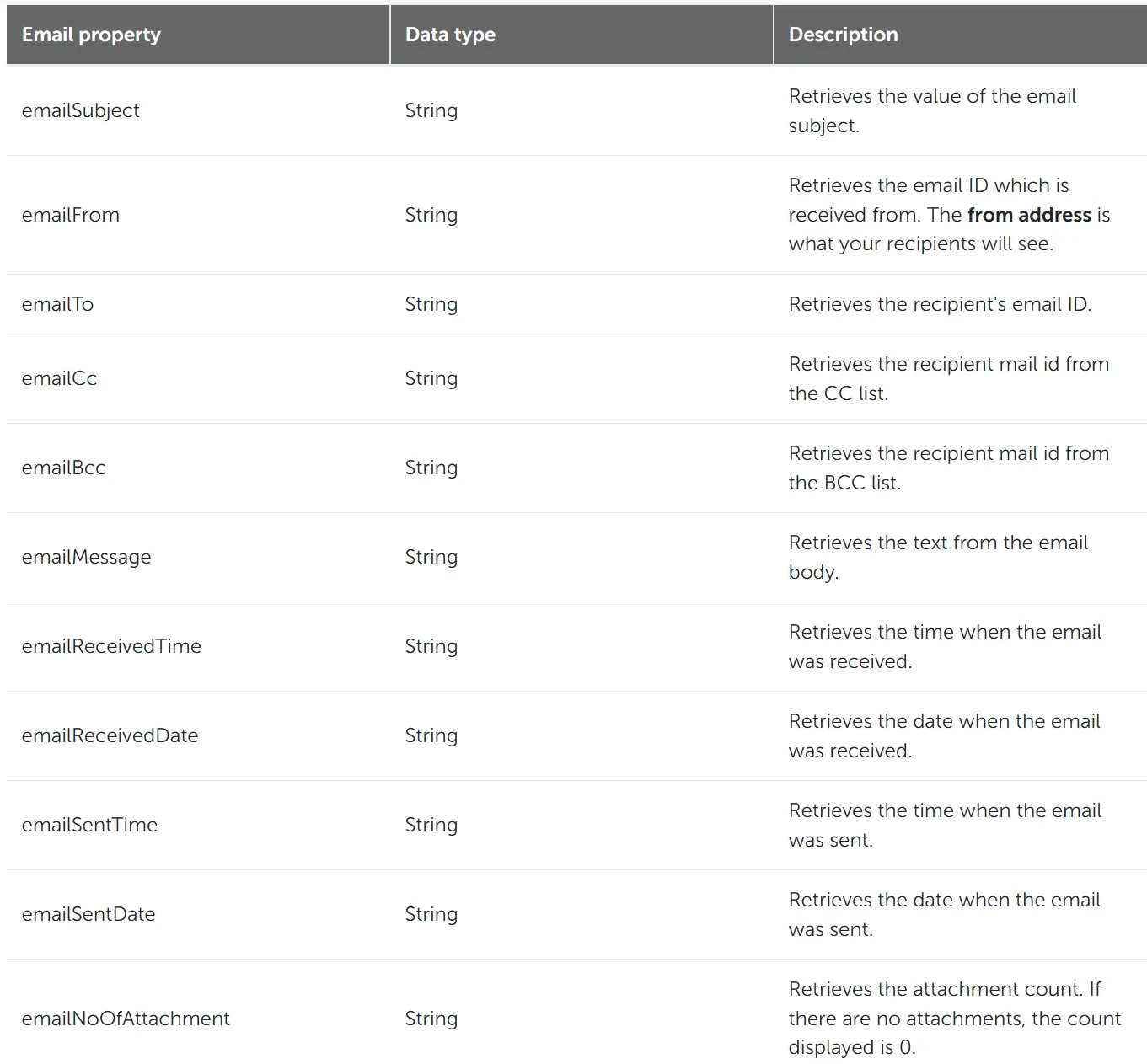Image resolution: width=1147 pixels, height=1064 pixels.
Task: Click the emailReceivedDate property cell
Action: (110, 735)
